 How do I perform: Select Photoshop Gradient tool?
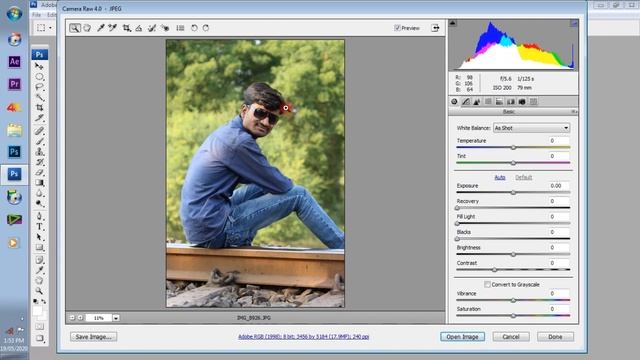point(39,182)
